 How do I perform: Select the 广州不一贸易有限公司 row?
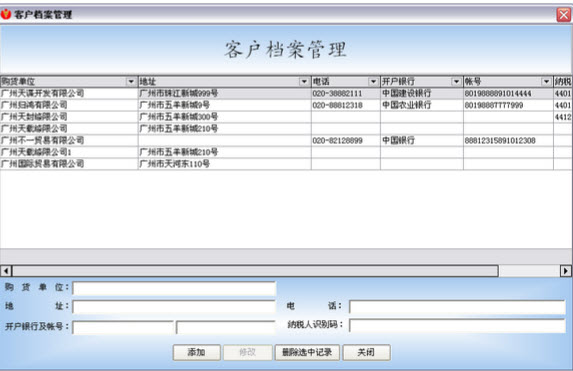(286, 140)
